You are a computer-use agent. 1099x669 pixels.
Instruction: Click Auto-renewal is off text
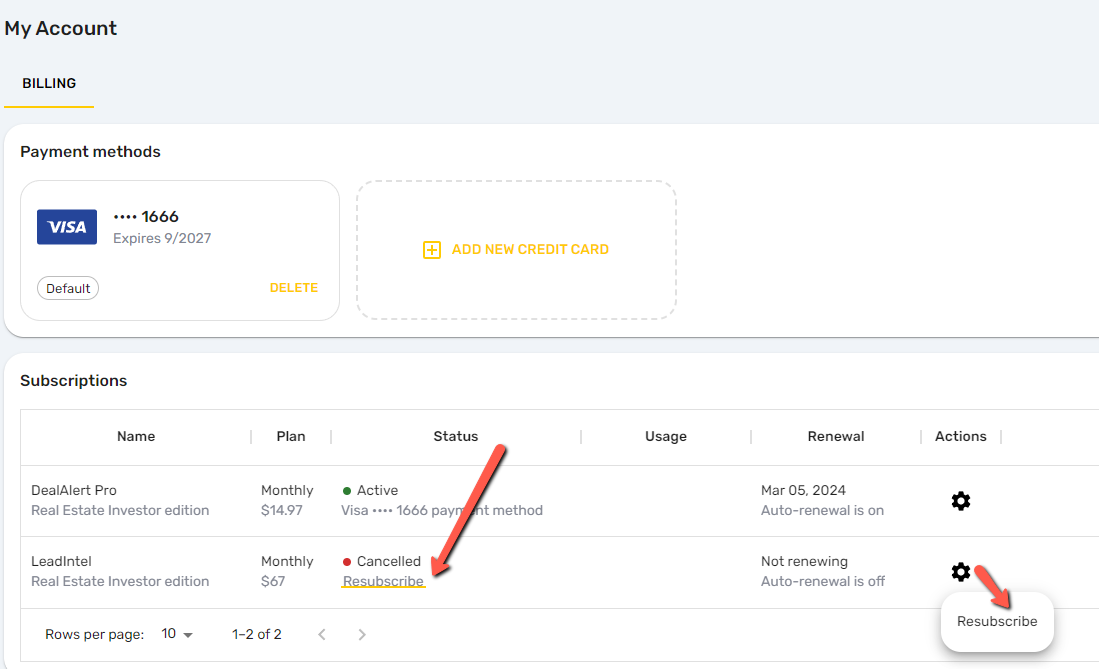coord(823,581)
